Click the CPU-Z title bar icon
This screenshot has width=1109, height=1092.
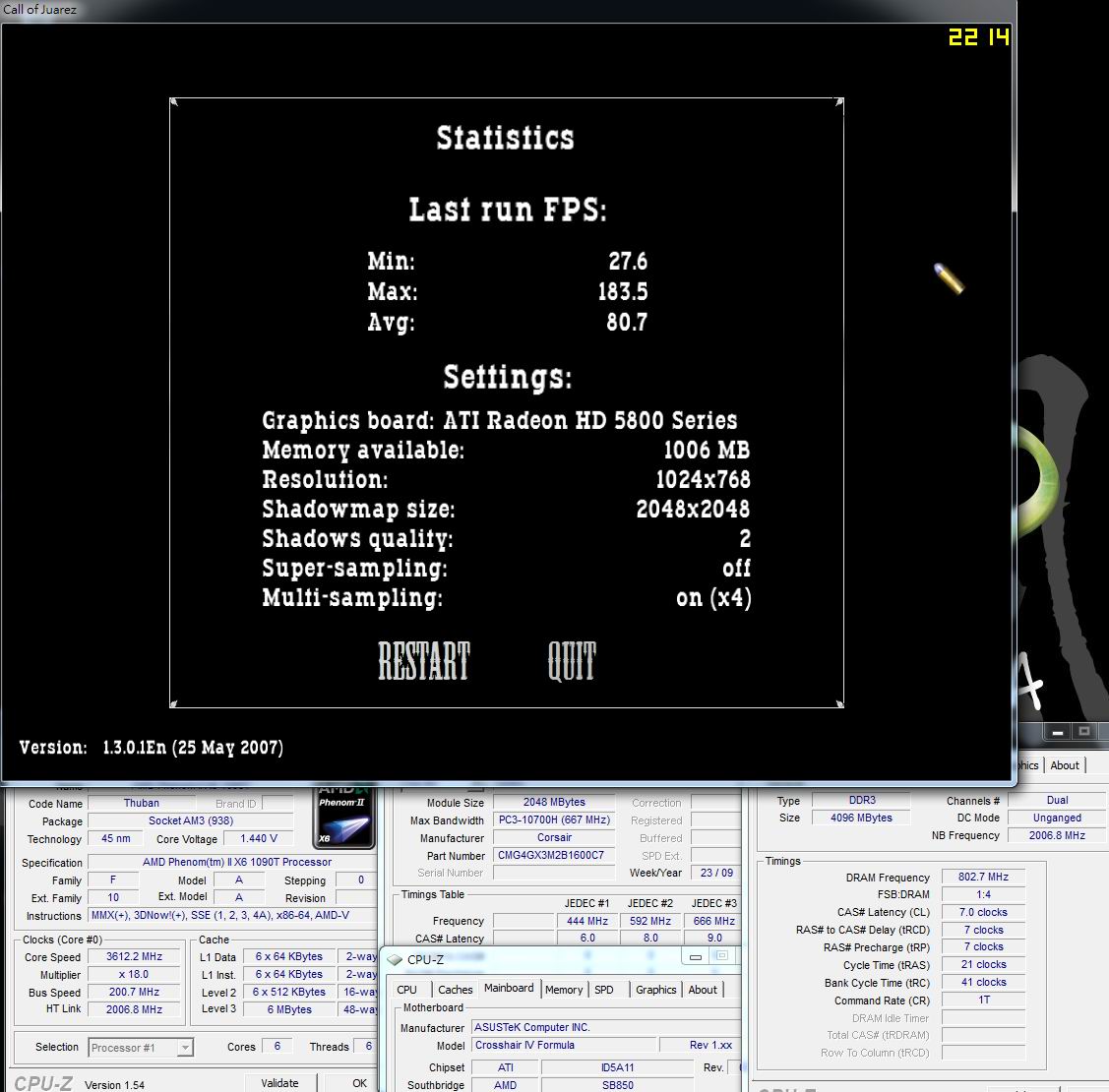pos(395,960)
